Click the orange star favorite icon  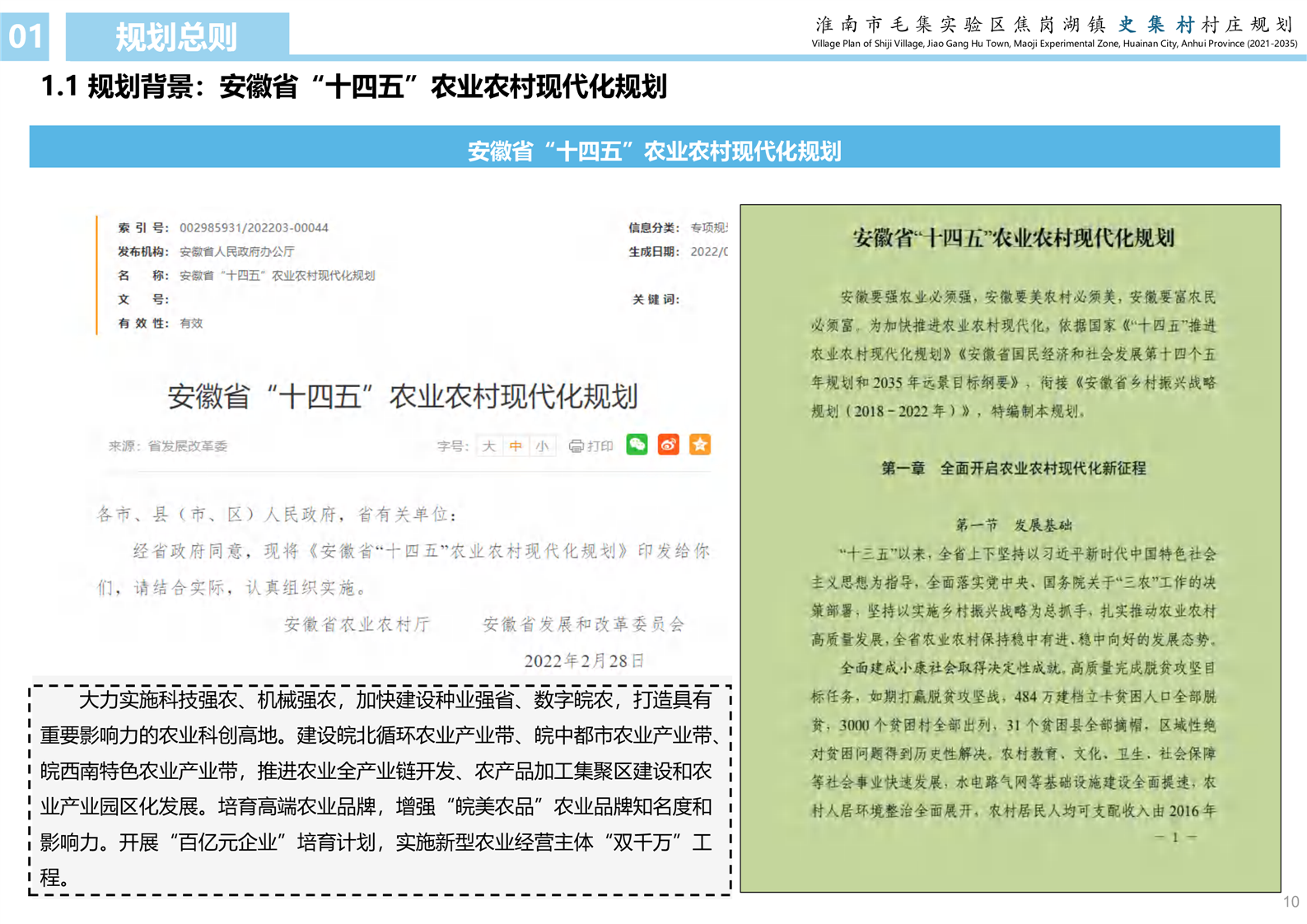700,445
